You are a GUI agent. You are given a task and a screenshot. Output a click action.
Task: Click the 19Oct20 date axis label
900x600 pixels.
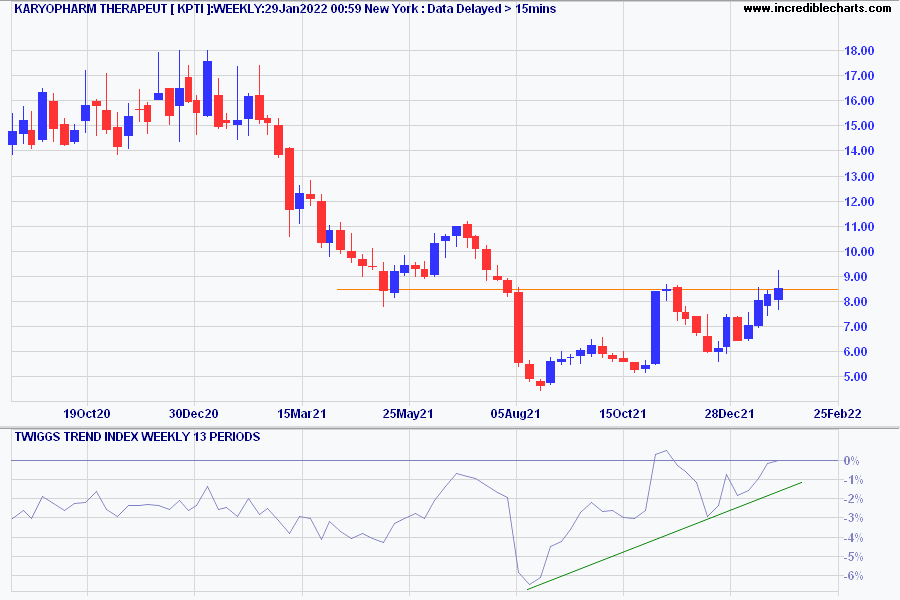pyautogui.click(x=87, y=413)
